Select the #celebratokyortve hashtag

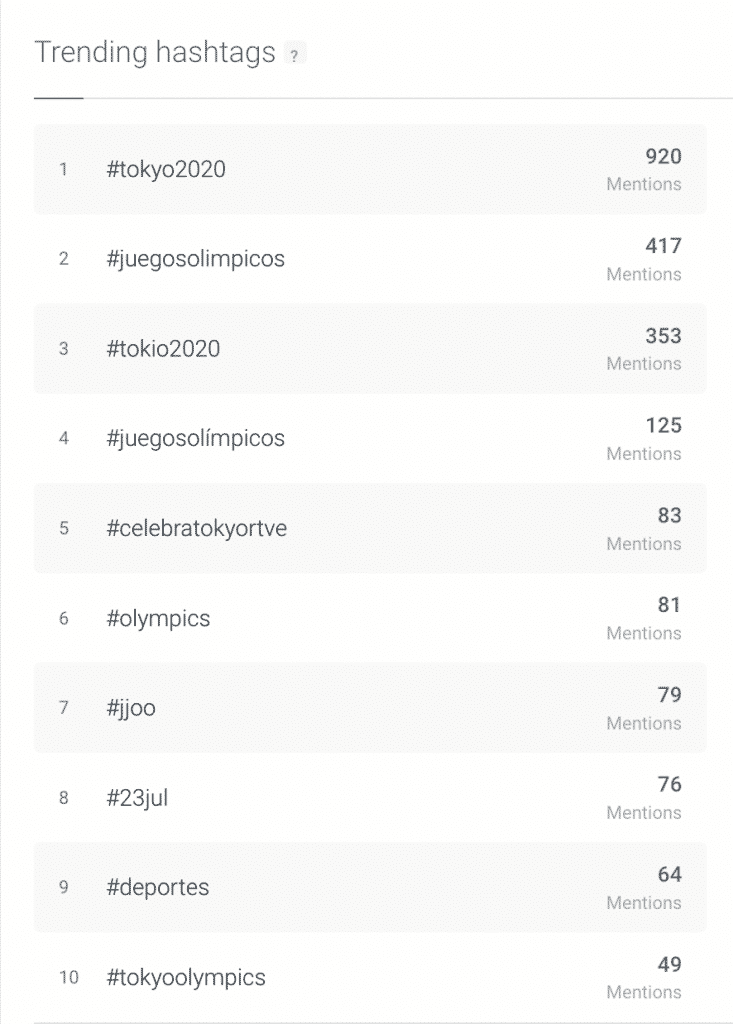(196, 529)
